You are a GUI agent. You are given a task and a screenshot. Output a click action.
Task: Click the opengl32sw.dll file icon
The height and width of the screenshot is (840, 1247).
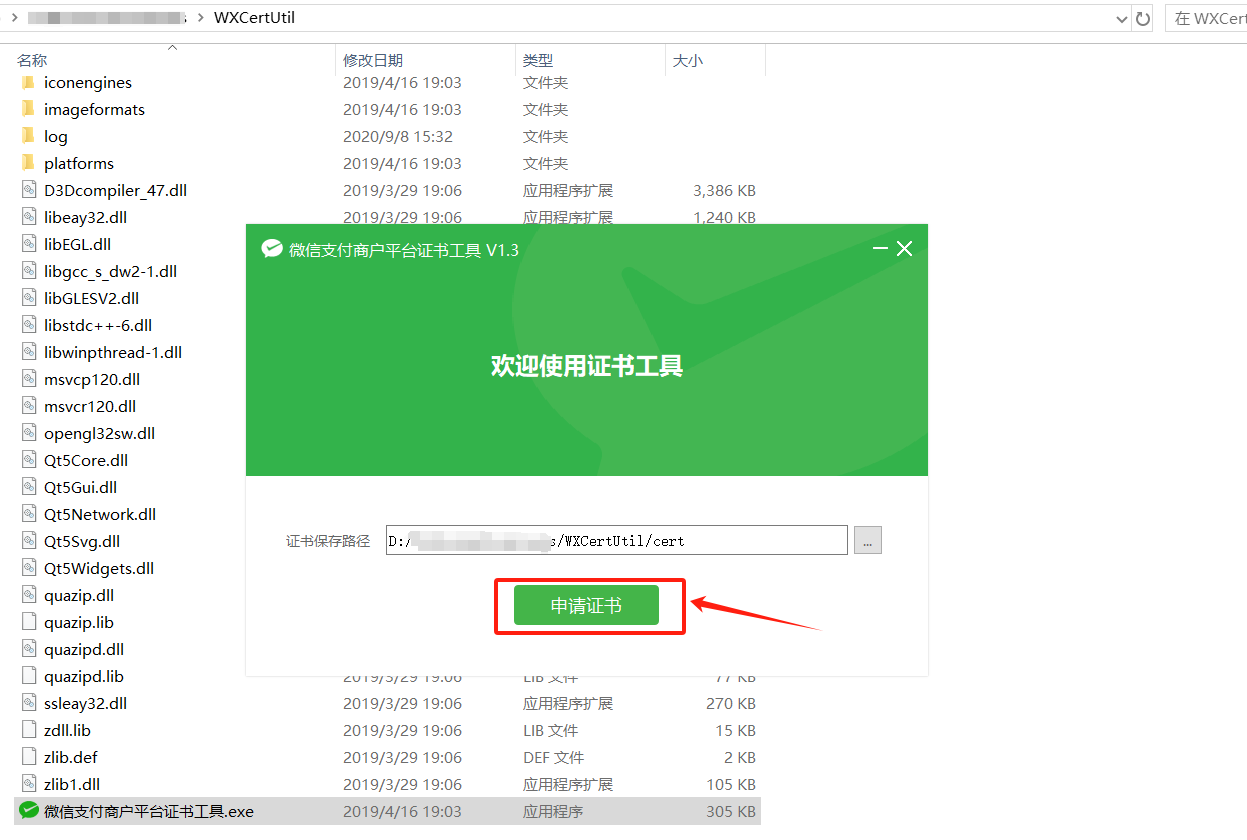coord(28,433)
